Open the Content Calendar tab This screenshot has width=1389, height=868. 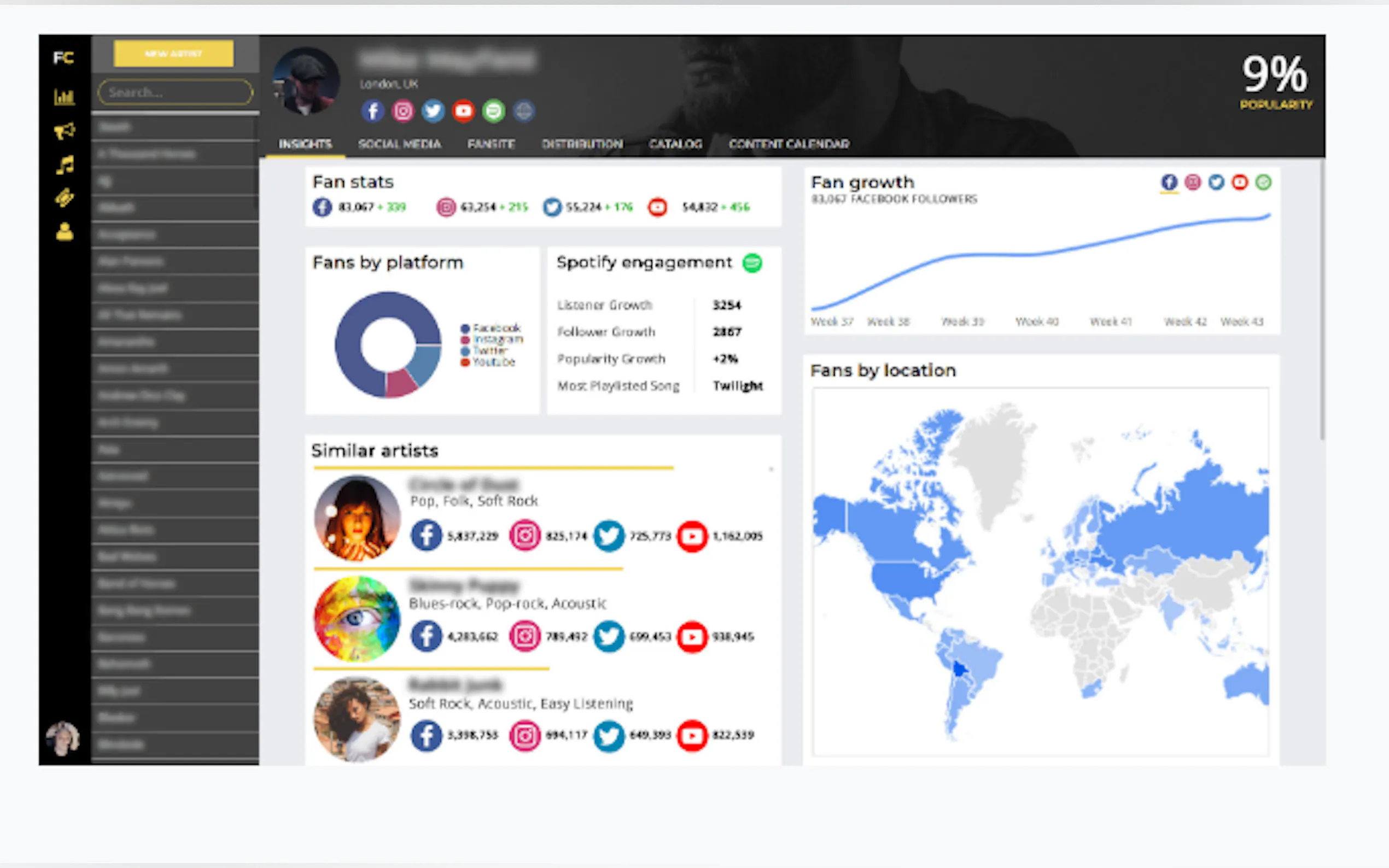point(789,144)
